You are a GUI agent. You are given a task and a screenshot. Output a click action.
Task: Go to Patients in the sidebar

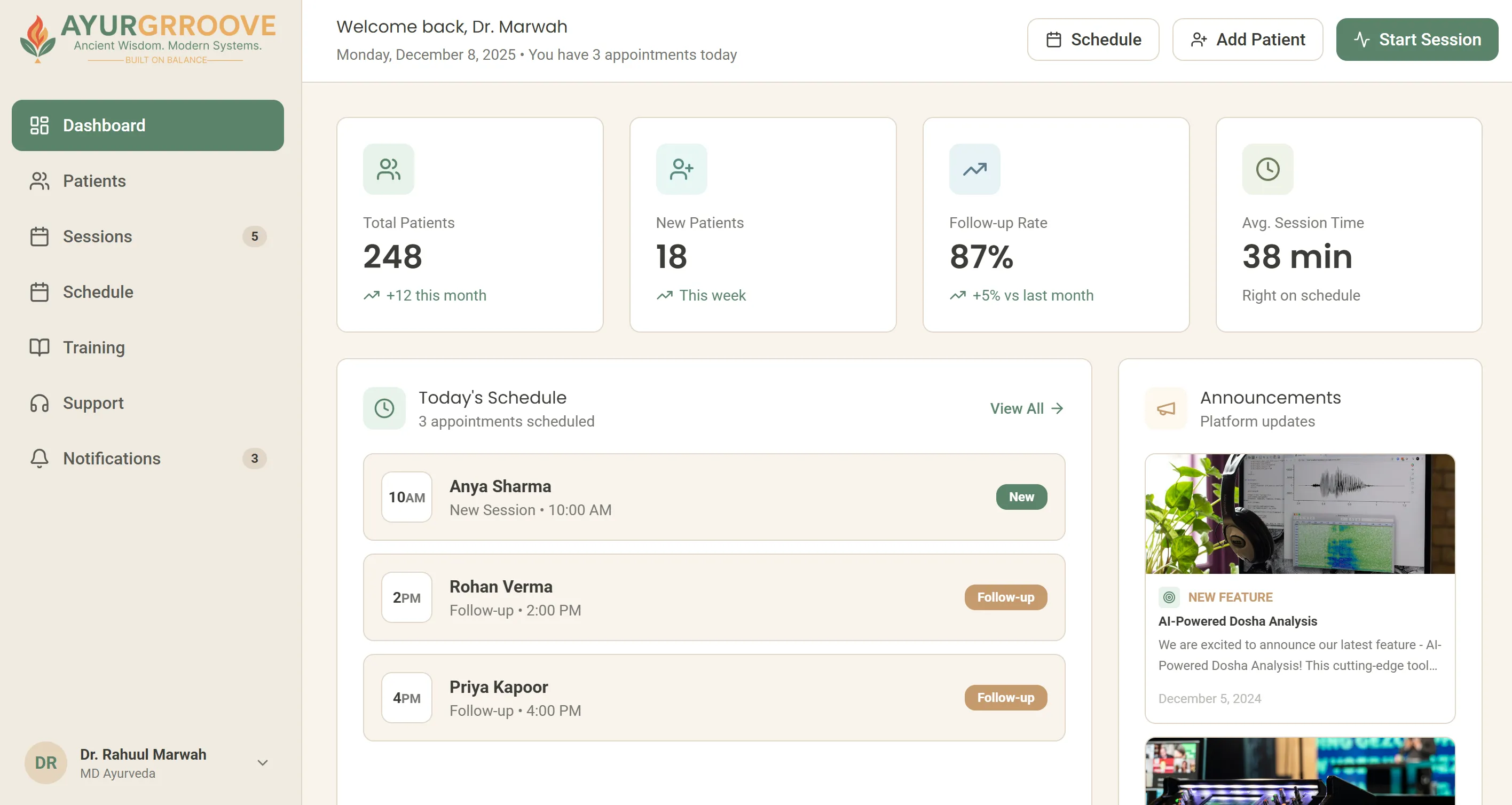(x=147, y=181)
